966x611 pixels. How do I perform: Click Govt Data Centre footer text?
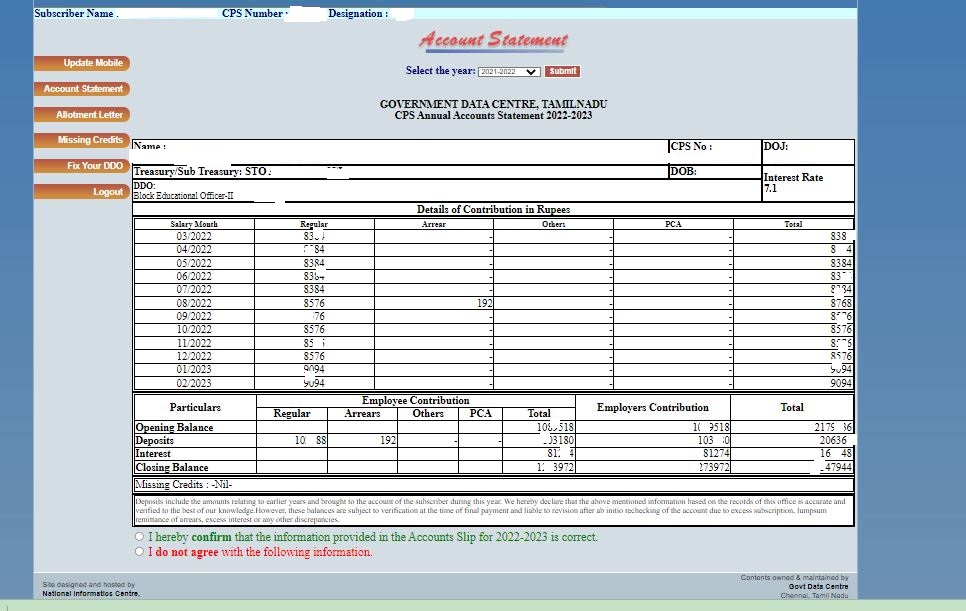[818, 586]
